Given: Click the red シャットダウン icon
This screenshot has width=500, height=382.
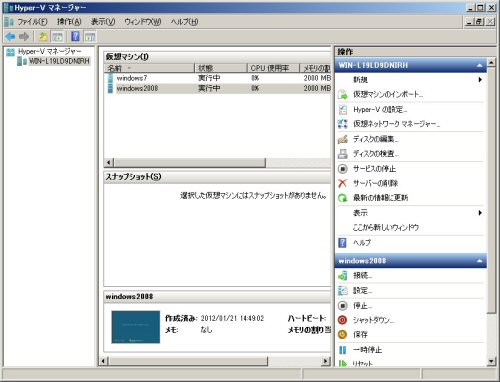Looking at the screenshot, I should point(343,320).
